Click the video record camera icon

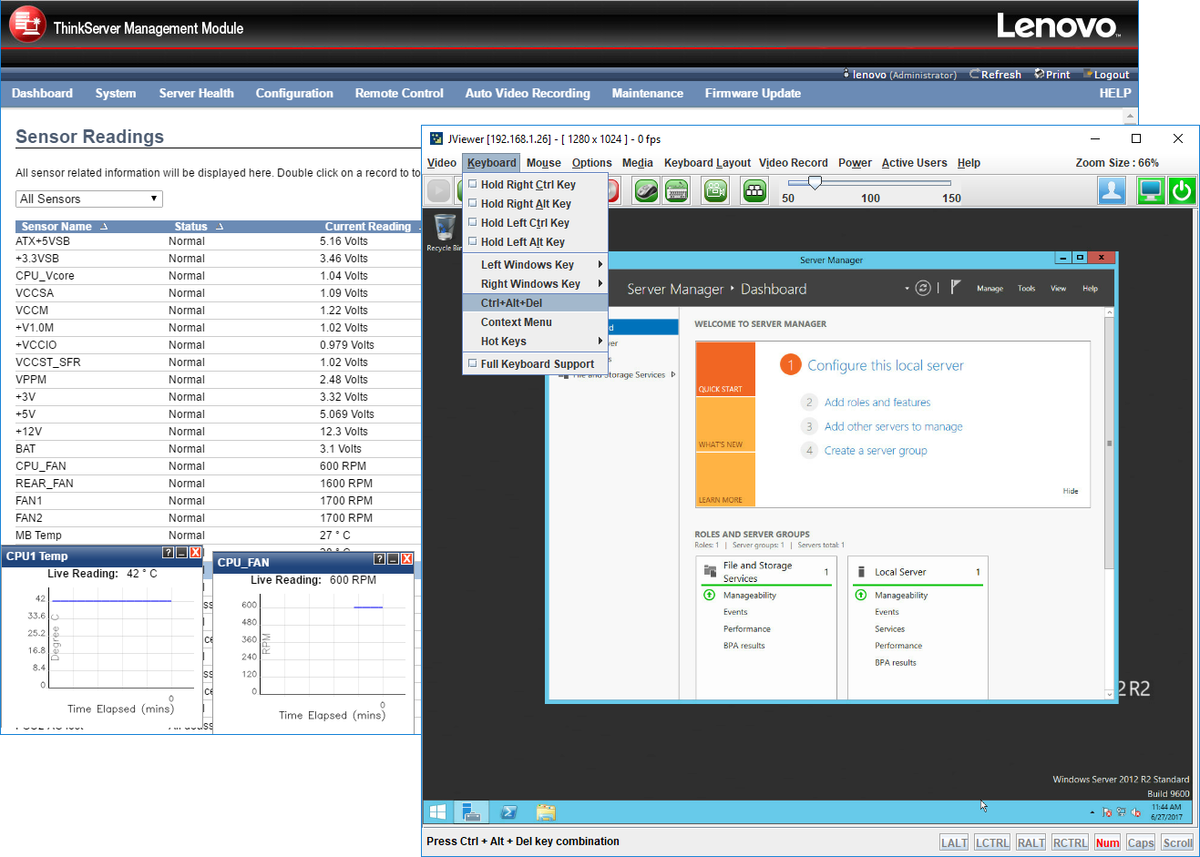point(714,190)
